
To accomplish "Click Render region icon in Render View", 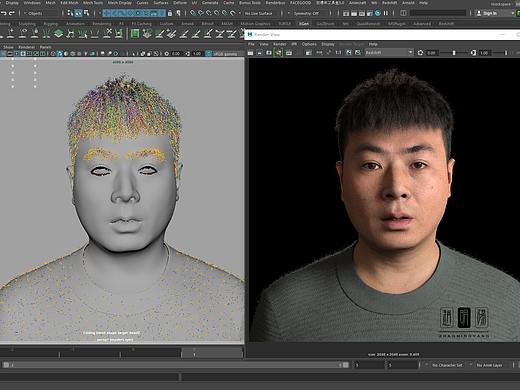I will tap(260, 53).
